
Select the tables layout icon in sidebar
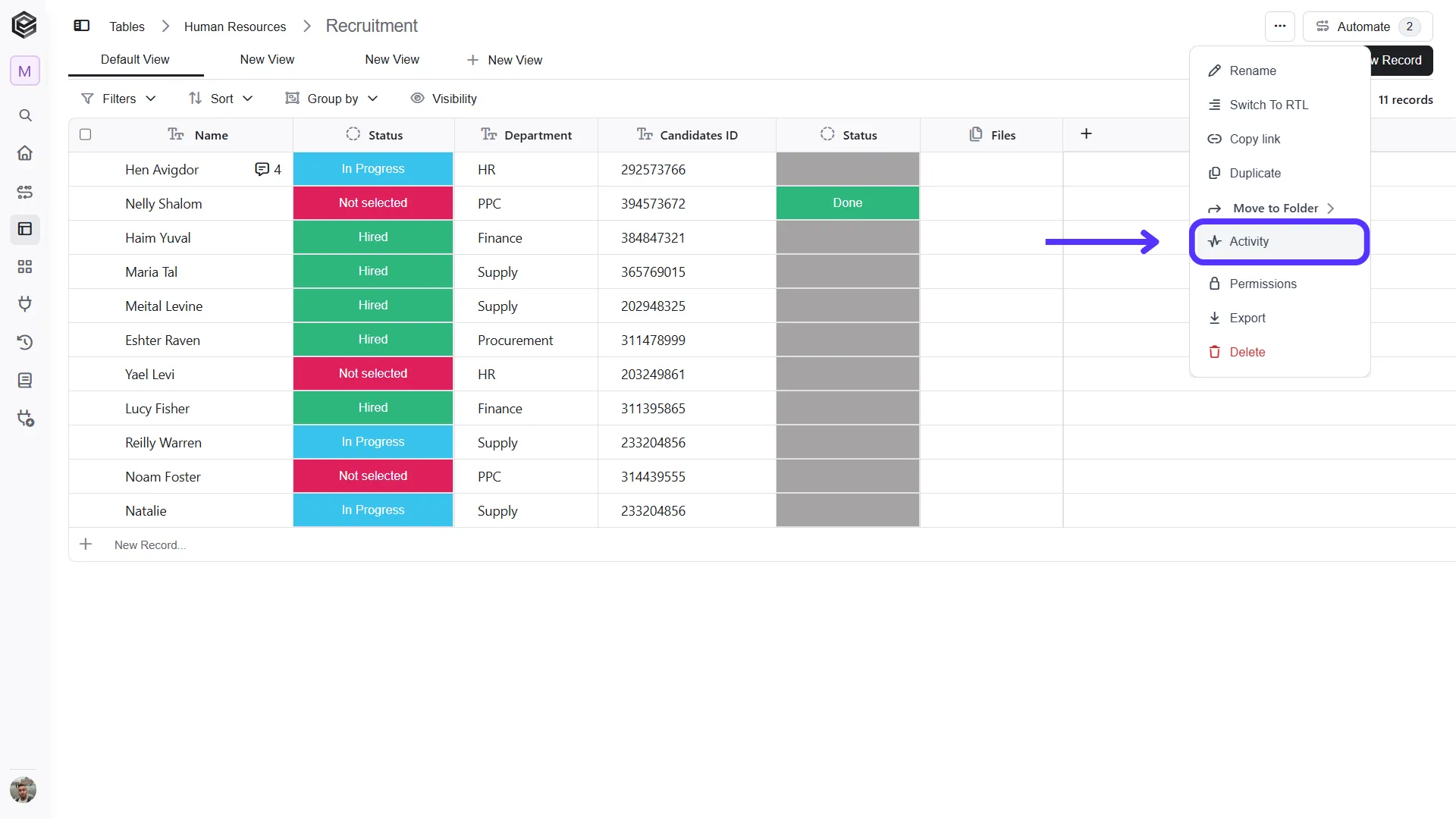point(25,229)
